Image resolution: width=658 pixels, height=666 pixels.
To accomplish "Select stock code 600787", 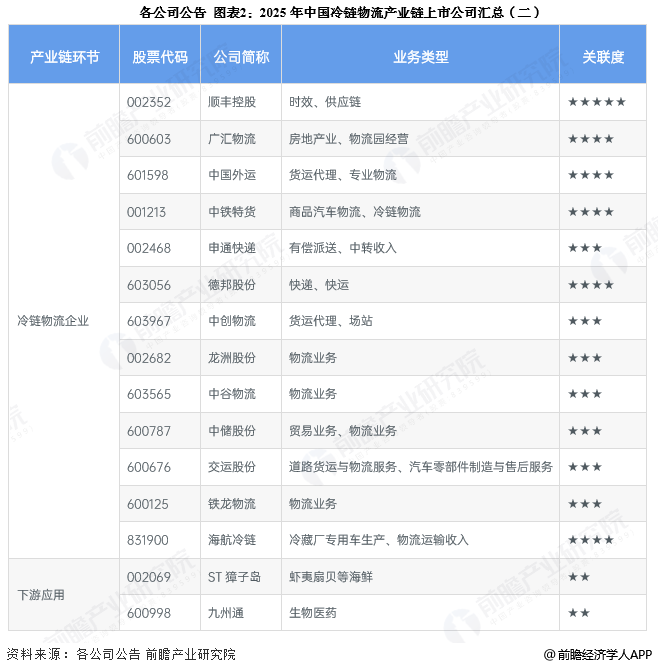I will (149, 431).
